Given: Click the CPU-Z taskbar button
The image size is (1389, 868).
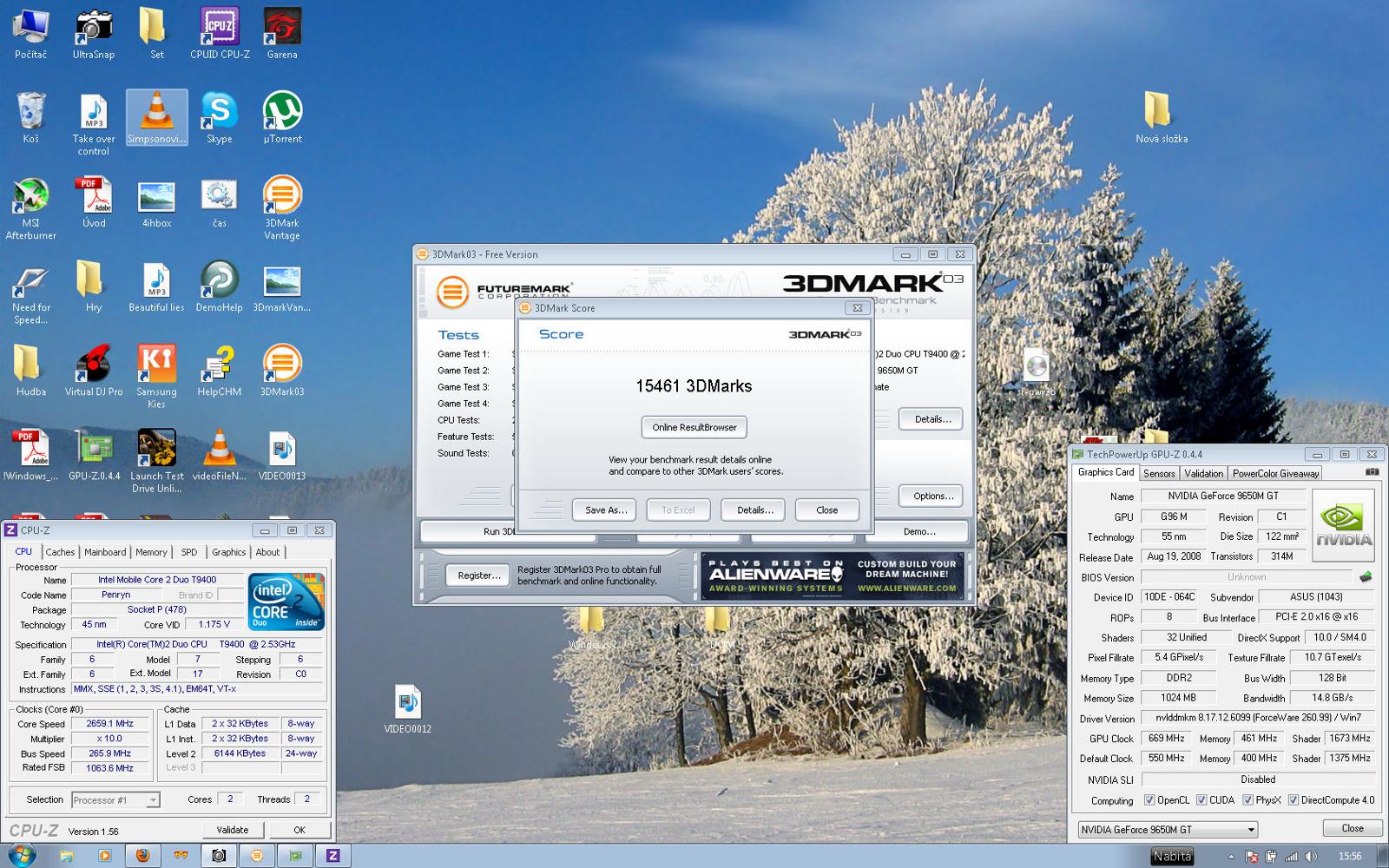Looking at the screenshot, I should pos(332,855).
